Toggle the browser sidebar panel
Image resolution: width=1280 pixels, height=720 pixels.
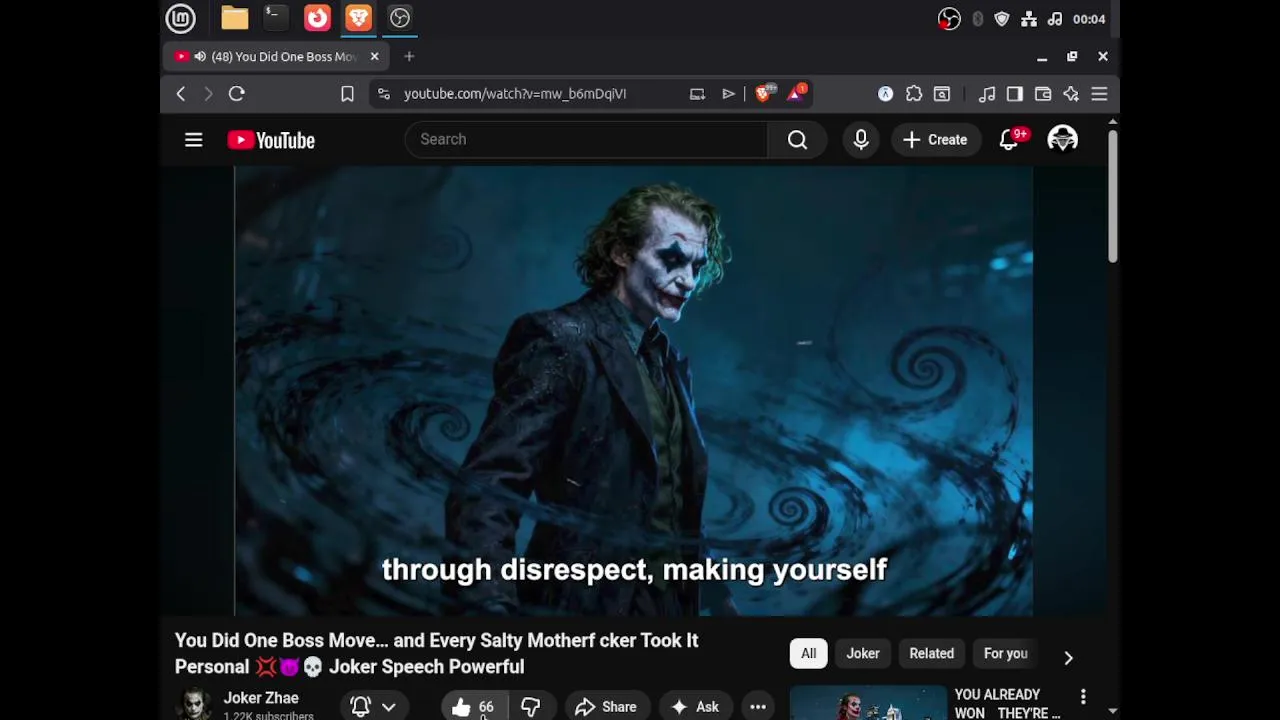(1015, 94)
